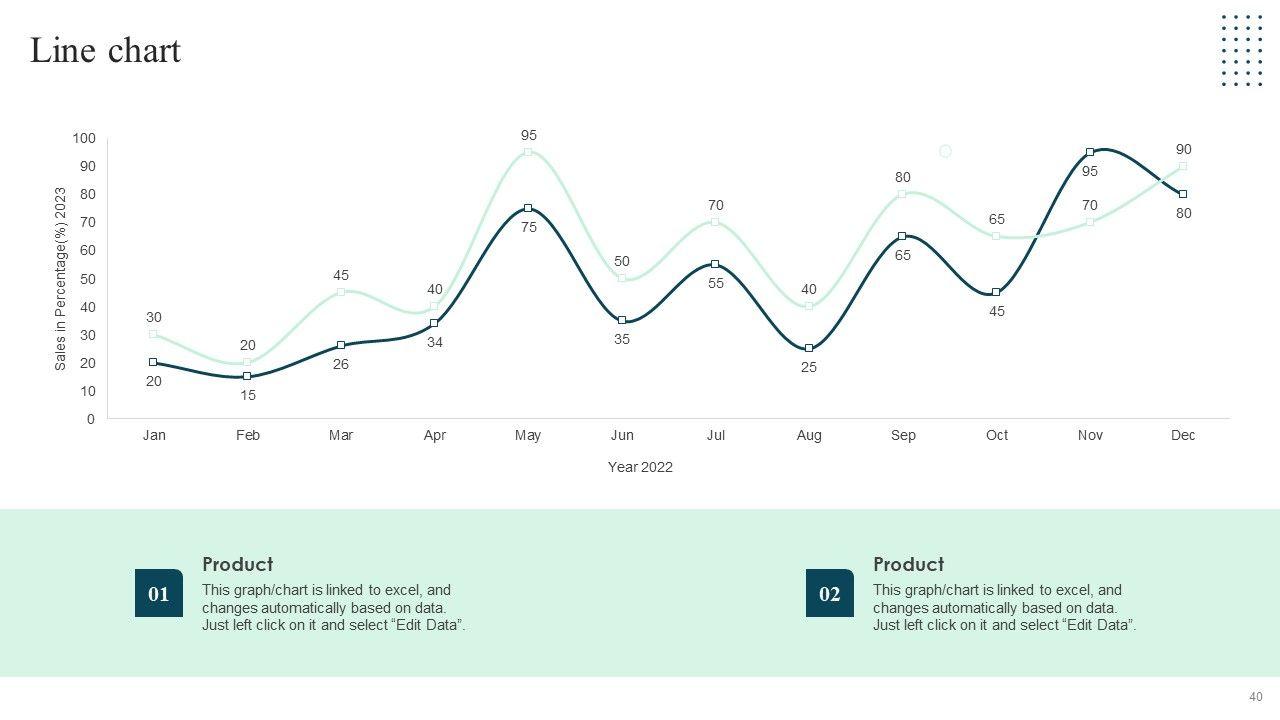The width and height of the screenshot is (1280, 720).
Task: Click the Product heading beside badge 02
Action: pyautogui.click(x=908, y=564)
